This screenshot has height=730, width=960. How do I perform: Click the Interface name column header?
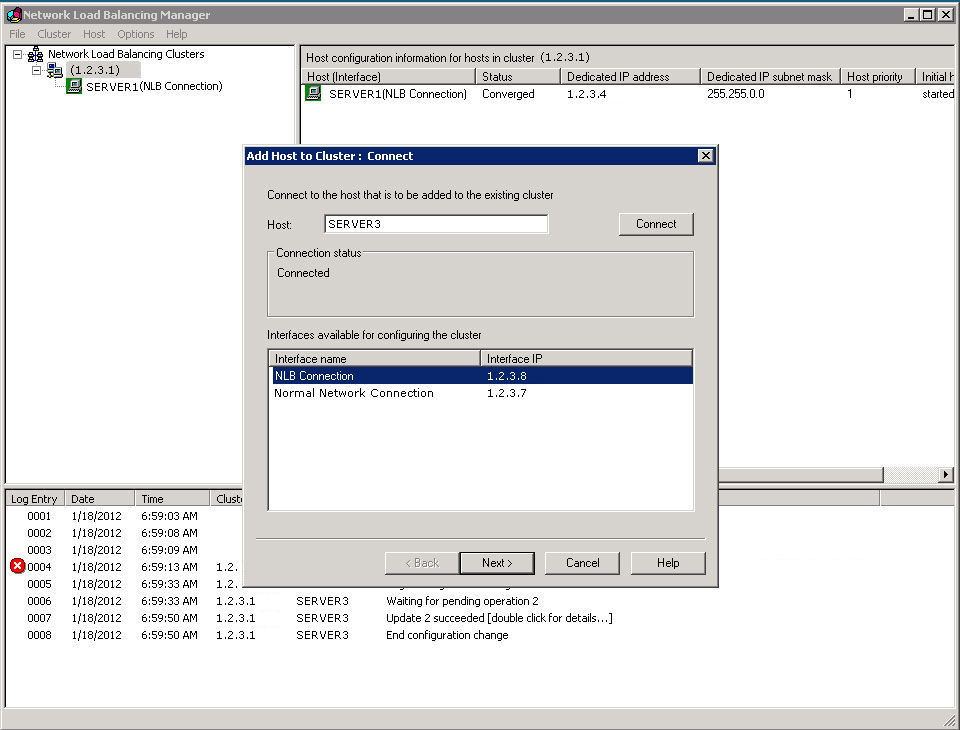coord(374,358)
